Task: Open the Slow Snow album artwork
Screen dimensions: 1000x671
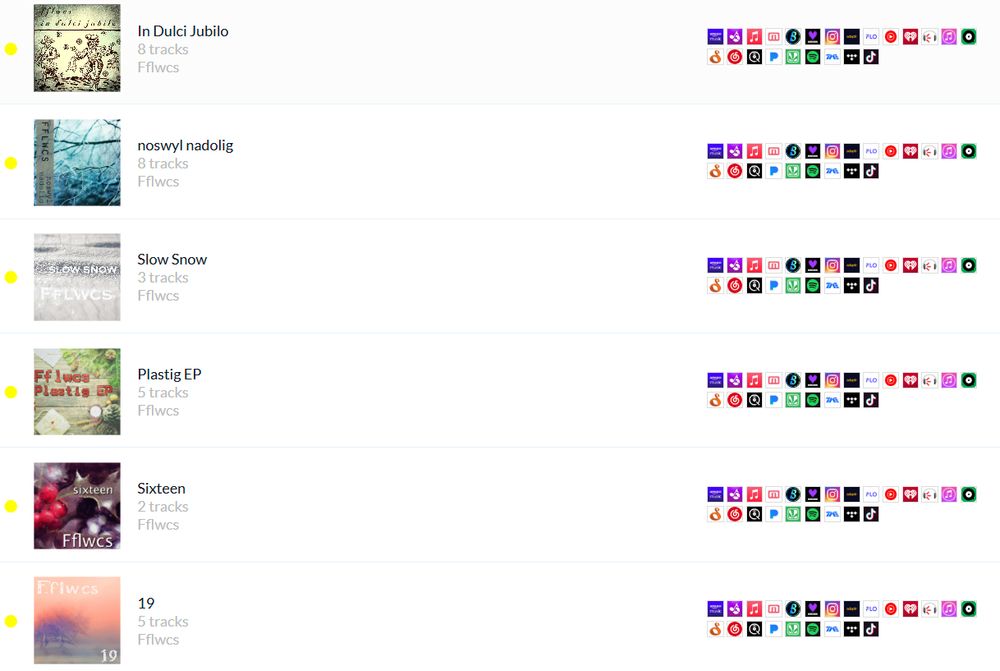Action: pyautogui.click(x=77, y=277)
